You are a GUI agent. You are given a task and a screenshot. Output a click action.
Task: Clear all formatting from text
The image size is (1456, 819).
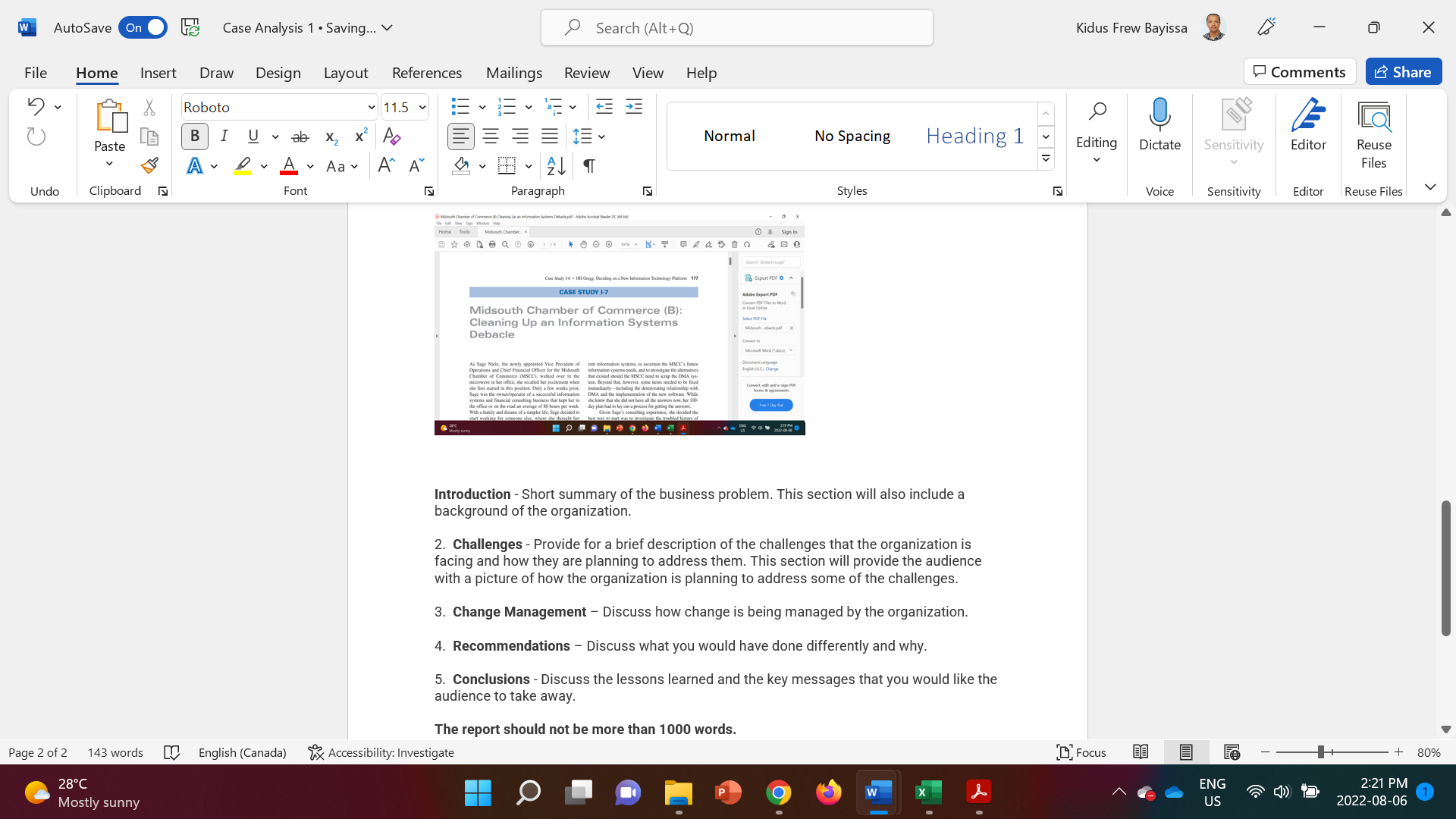coord(391,136)
